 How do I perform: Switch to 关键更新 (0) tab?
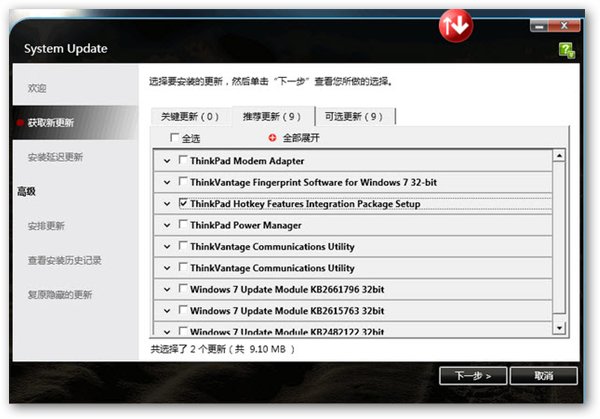190,116
